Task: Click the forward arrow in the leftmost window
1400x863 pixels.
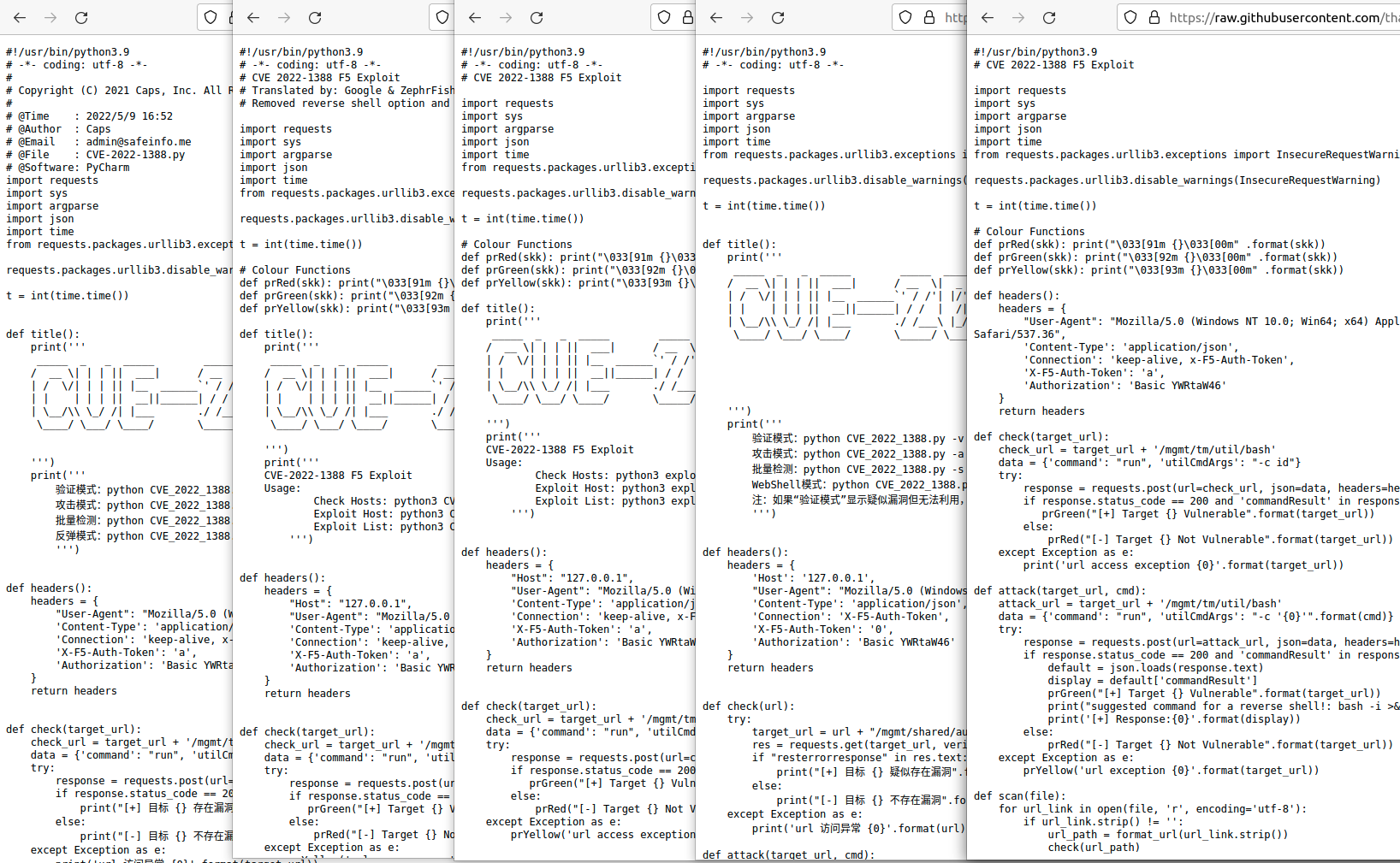Action: click(x=50, y=17)
